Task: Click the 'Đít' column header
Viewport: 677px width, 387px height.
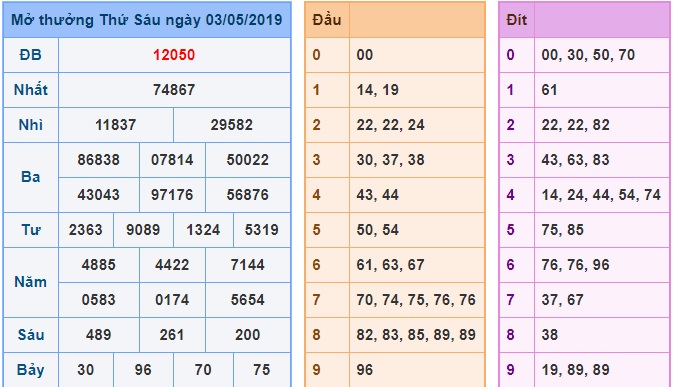Action: (516, 20)
